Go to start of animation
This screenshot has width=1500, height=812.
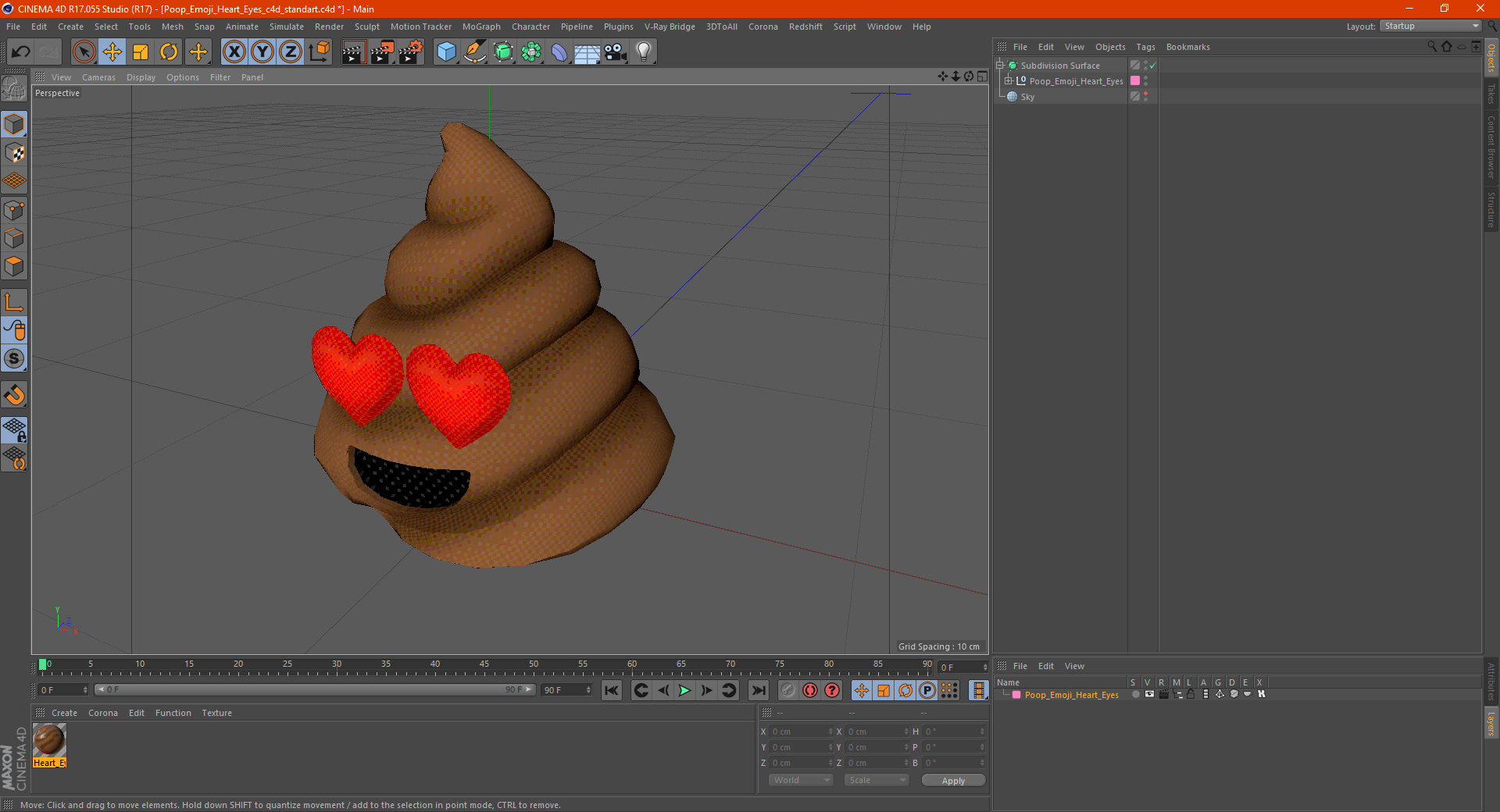click(x=612, y=690)
